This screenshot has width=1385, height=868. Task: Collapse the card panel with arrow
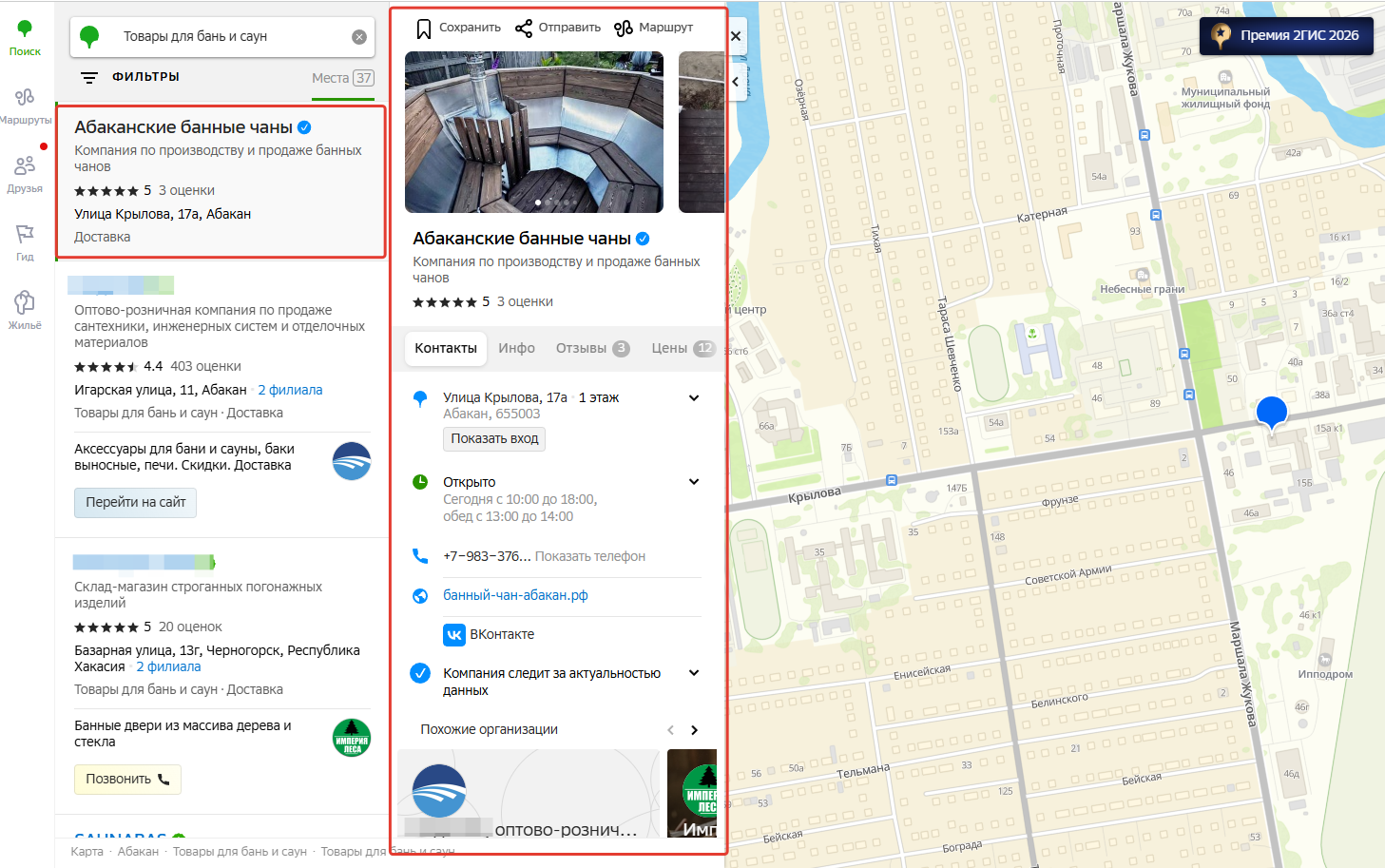coord(736,82)
